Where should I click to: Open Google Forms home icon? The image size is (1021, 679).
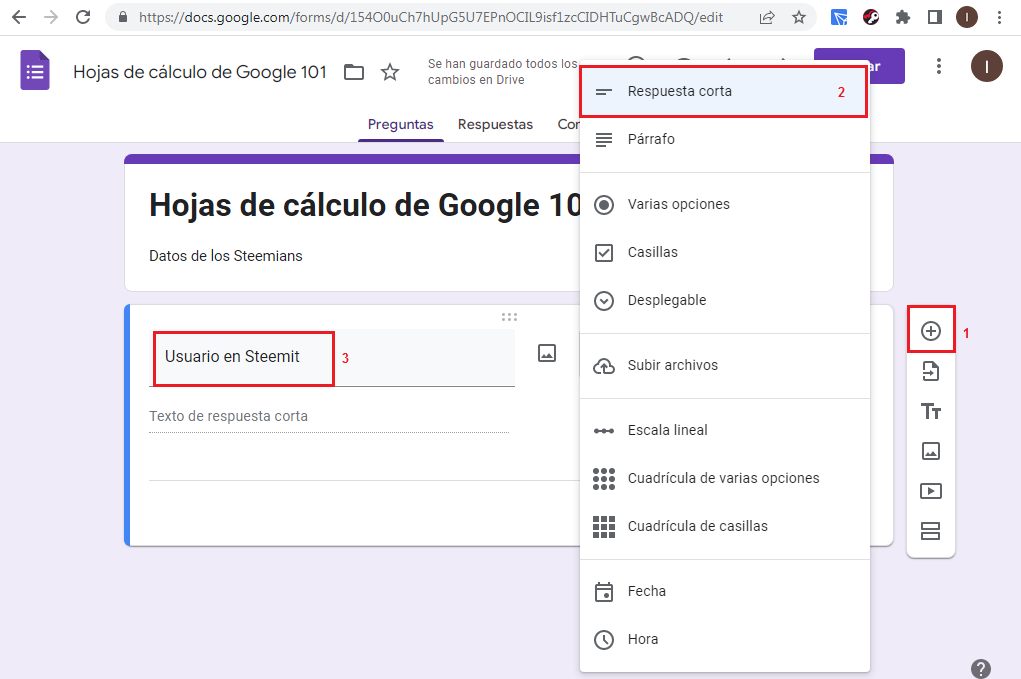point(35,70)
